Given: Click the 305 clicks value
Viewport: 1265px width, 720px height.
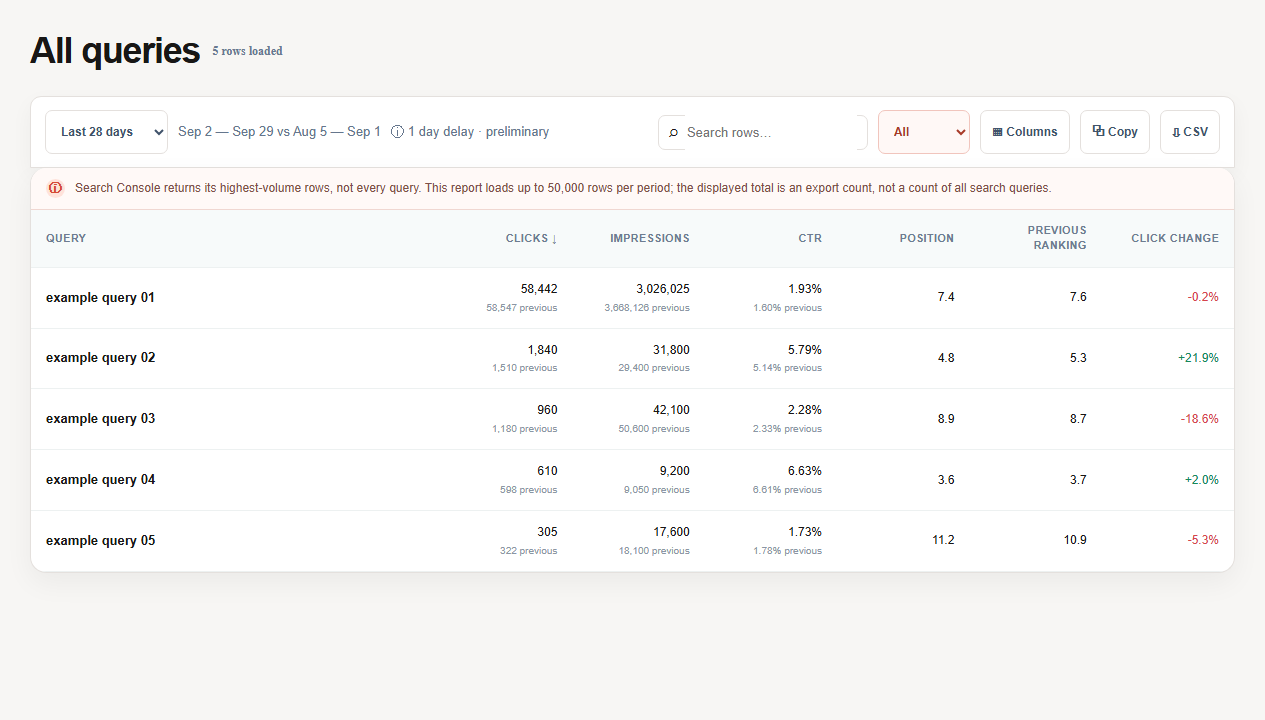Looking at the screenshot, I should coord(547,532).
